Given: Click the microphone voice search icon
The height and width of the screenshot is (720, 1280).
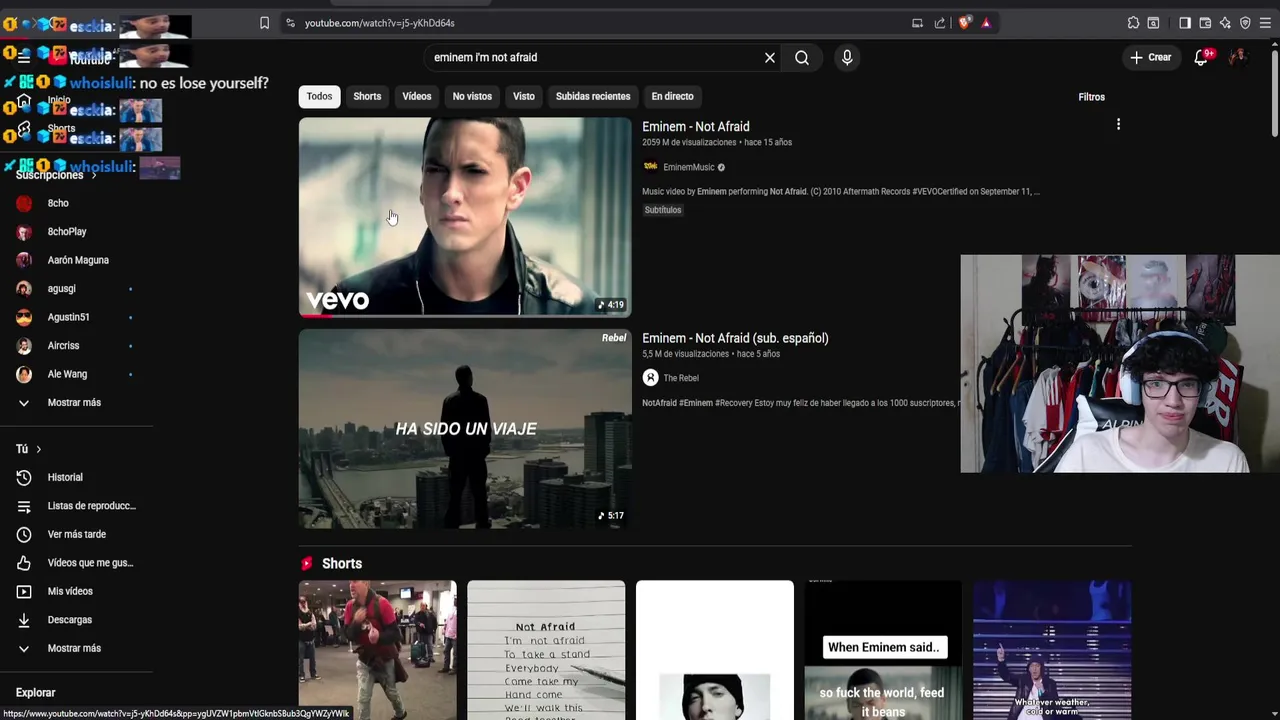Looking at the screenshot, I should [847, 58].
